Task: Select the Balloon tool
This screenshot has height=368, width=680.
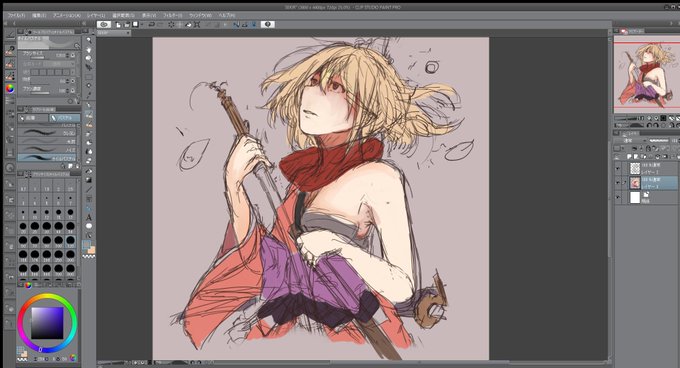Action: (89, 226)
